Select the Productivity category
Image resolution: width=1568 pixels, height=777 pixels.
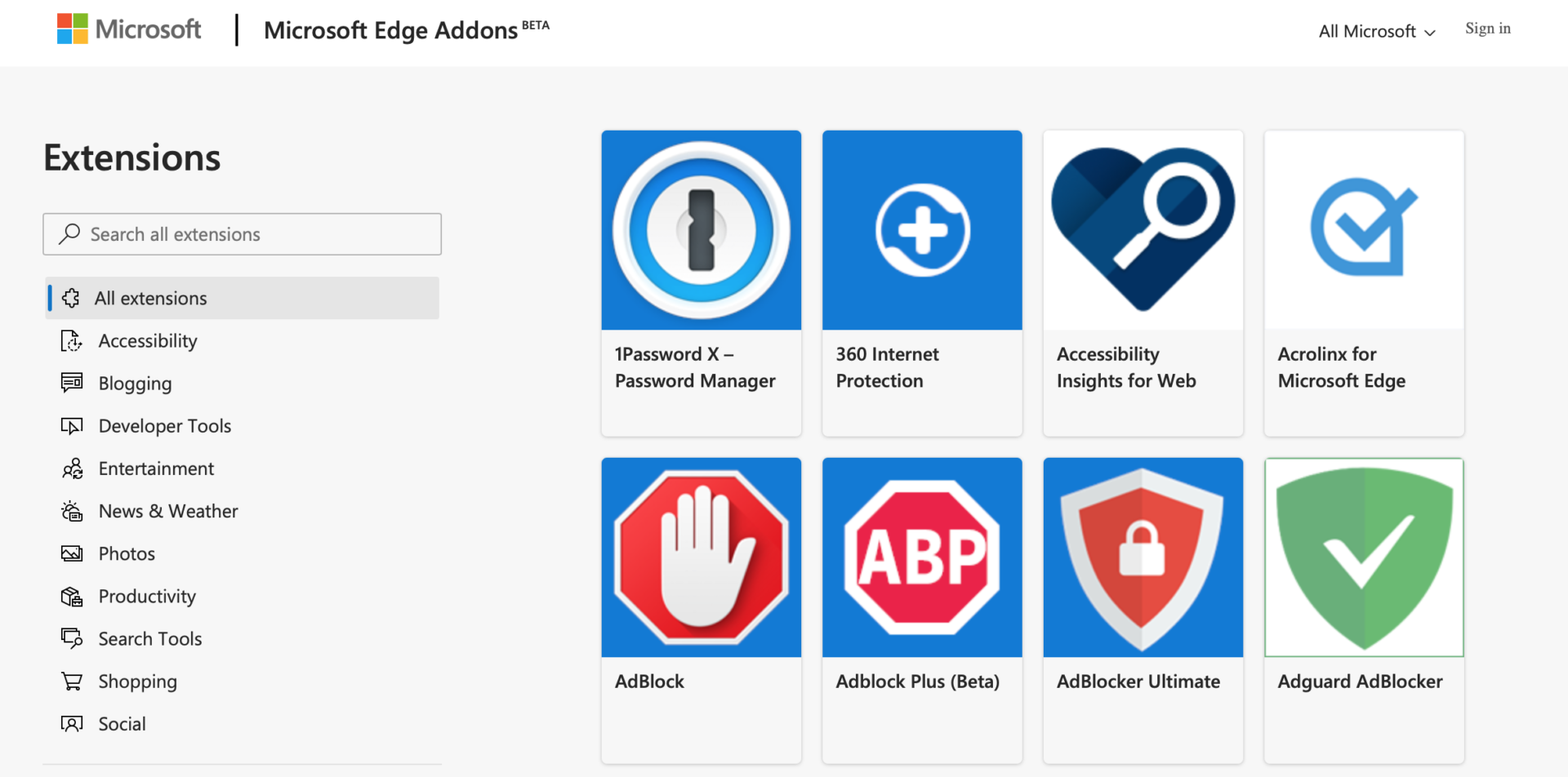pyautogui.click(x=242, y=596)
